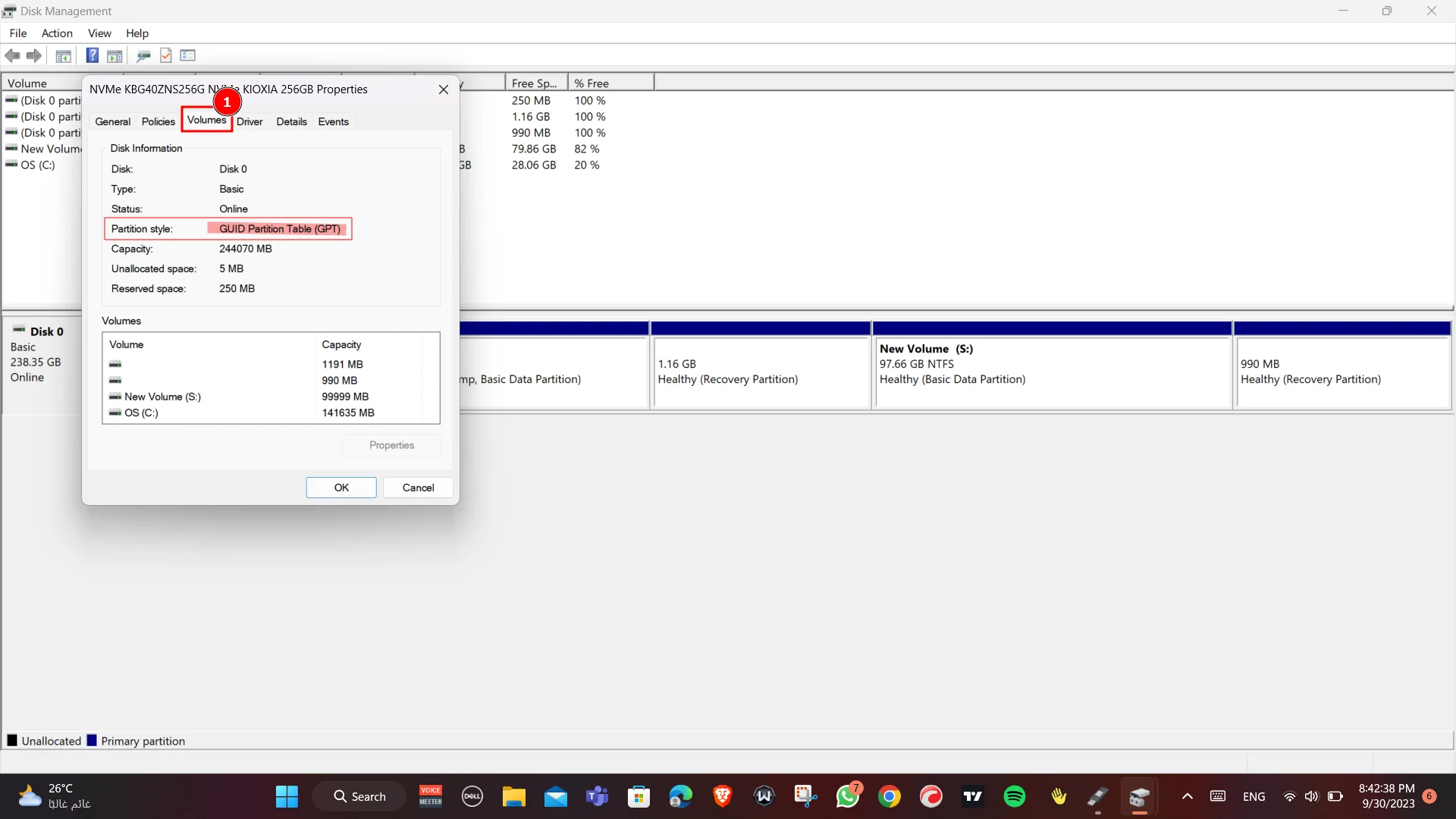Click the Forward arrow toolbar icon
The image size is (1456, 819).
[x=34, y=55]
